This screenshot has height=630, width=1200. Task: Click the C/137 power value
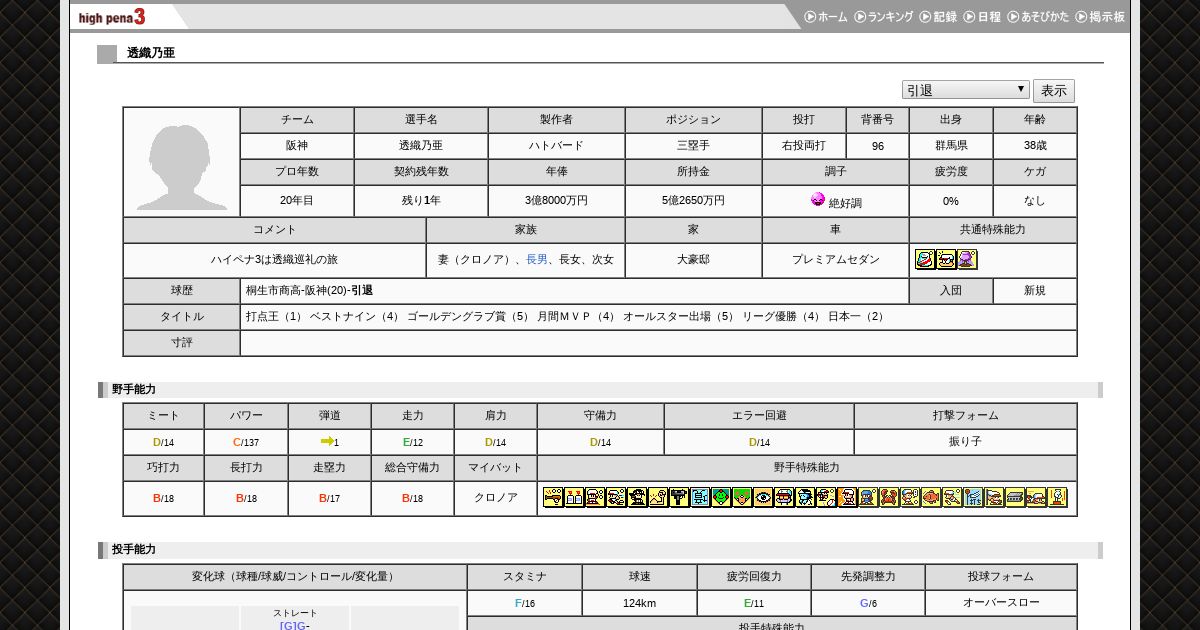click(246, 442)
